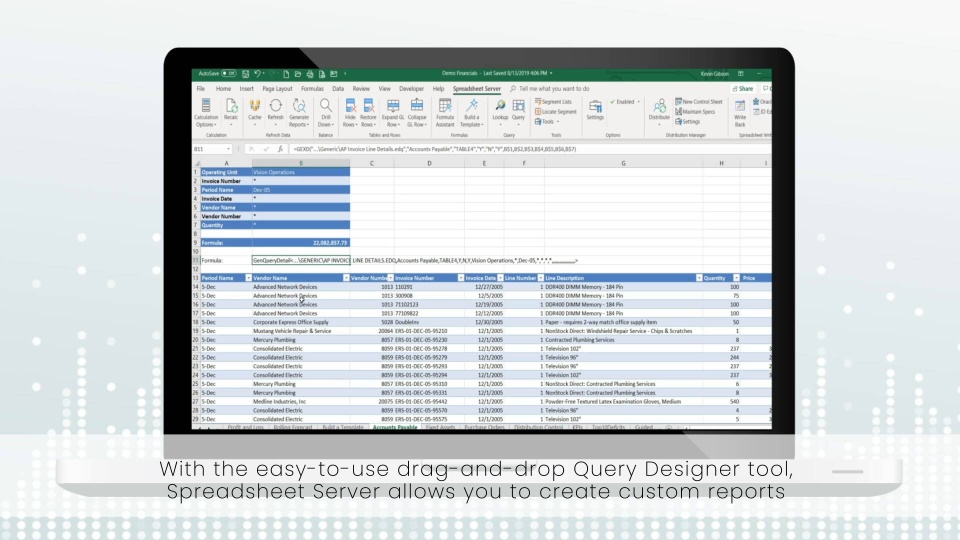This screenshot has width=960, height=540.
Task: Open Calculation Options in the ribbon
Action: click(x=206, y=113)
